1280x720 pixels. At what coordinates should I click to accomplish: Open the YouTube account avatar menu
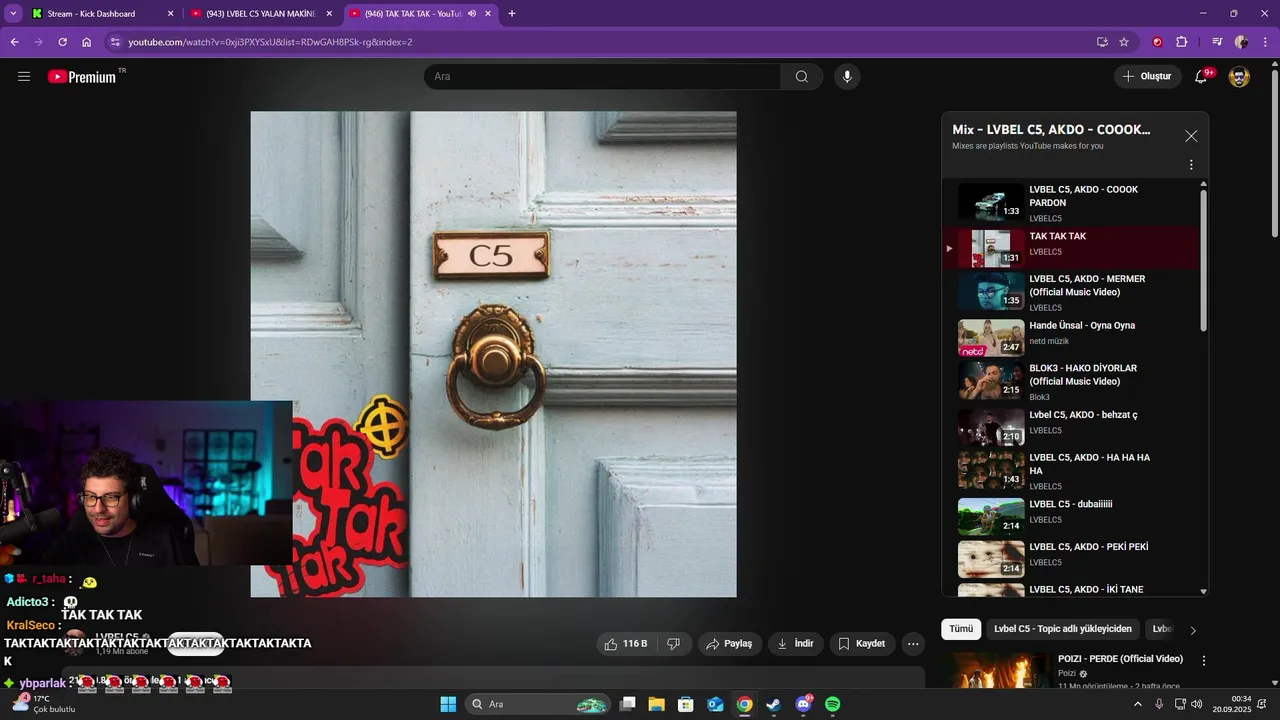click(x=1239, y=76)
